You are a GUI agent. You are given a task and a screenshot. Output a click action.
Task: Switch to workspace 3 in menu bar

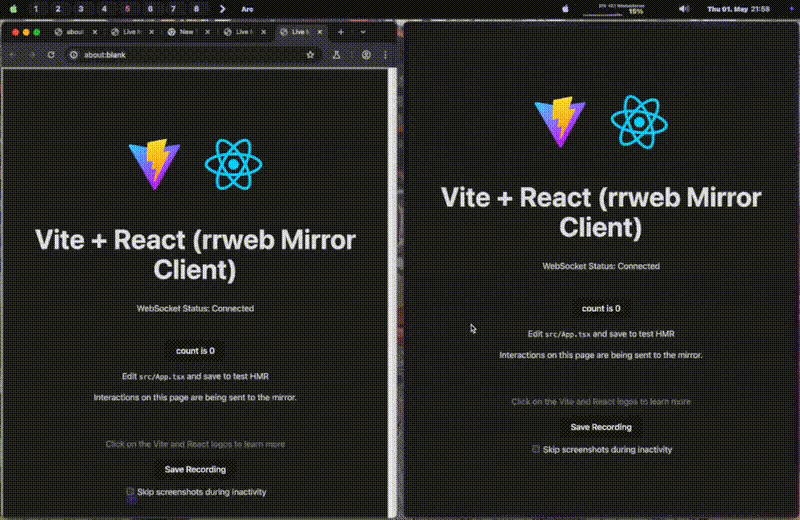pyautogui.click(x=81, y=9)
